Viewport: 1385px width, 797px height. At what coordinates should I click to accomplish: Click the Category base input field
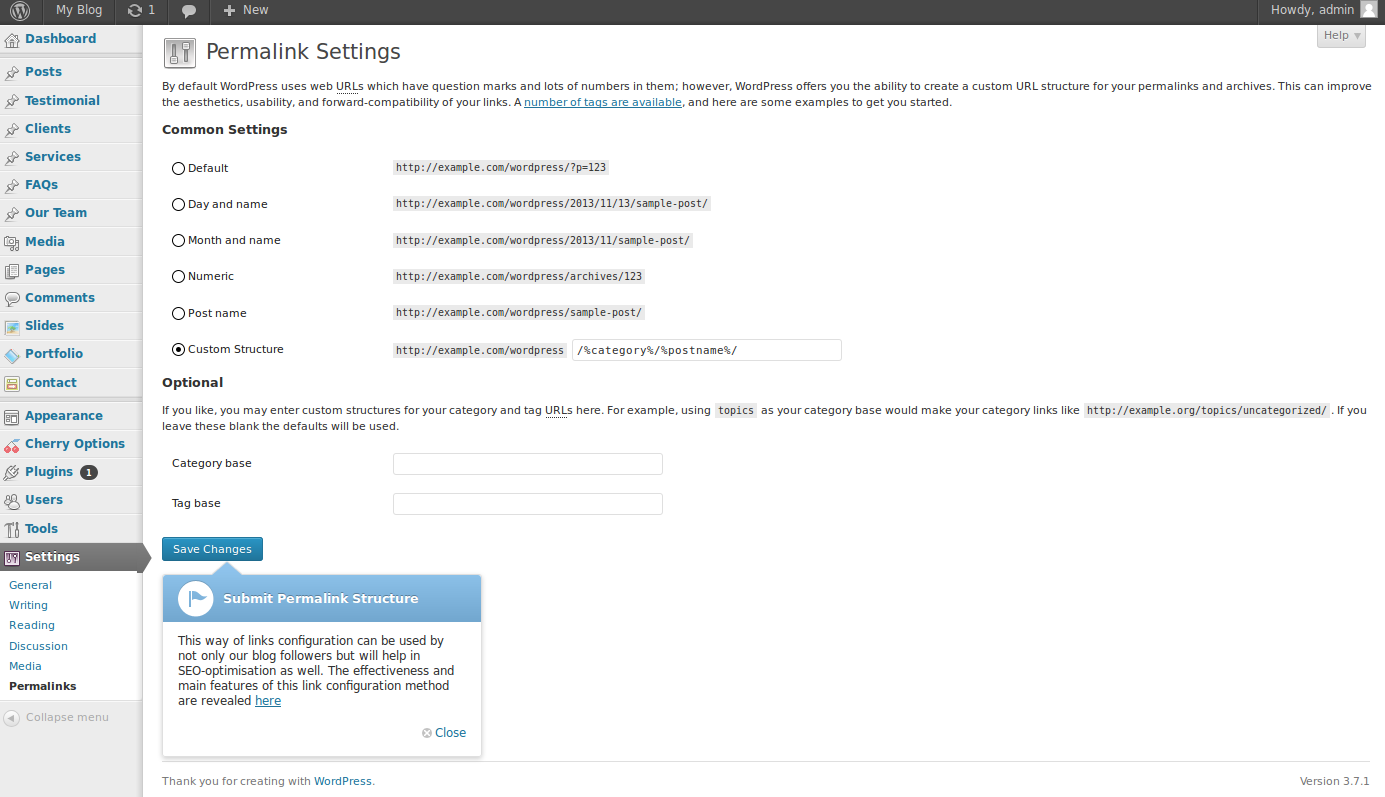[527, 464]
